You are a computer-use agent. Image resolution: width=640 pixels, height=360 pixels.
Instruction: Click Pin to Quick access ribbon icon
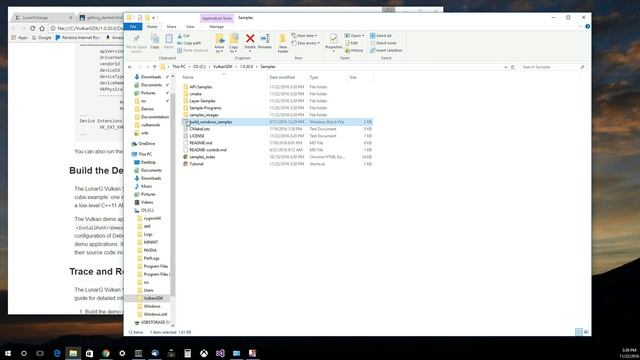pyautogui.click(x=136, y=43)
